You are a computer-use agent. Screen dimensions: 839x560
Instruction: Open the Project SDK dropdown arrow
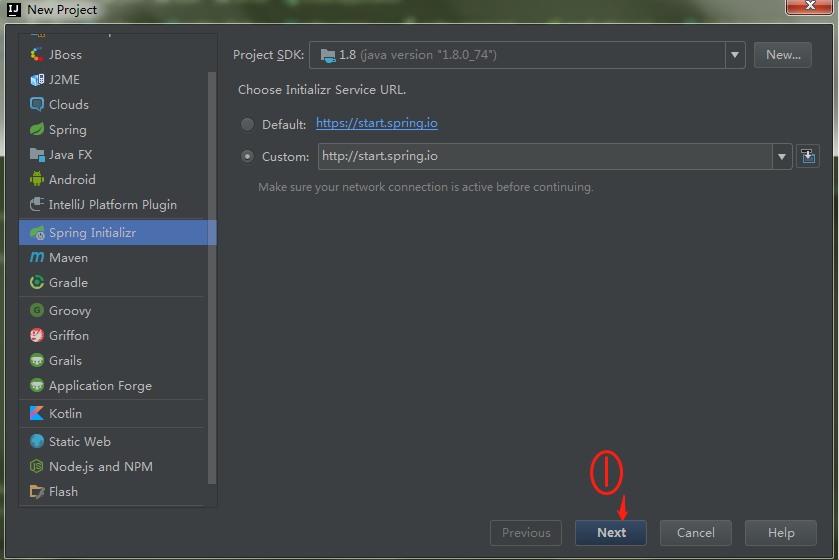click(x=735, y=55)
